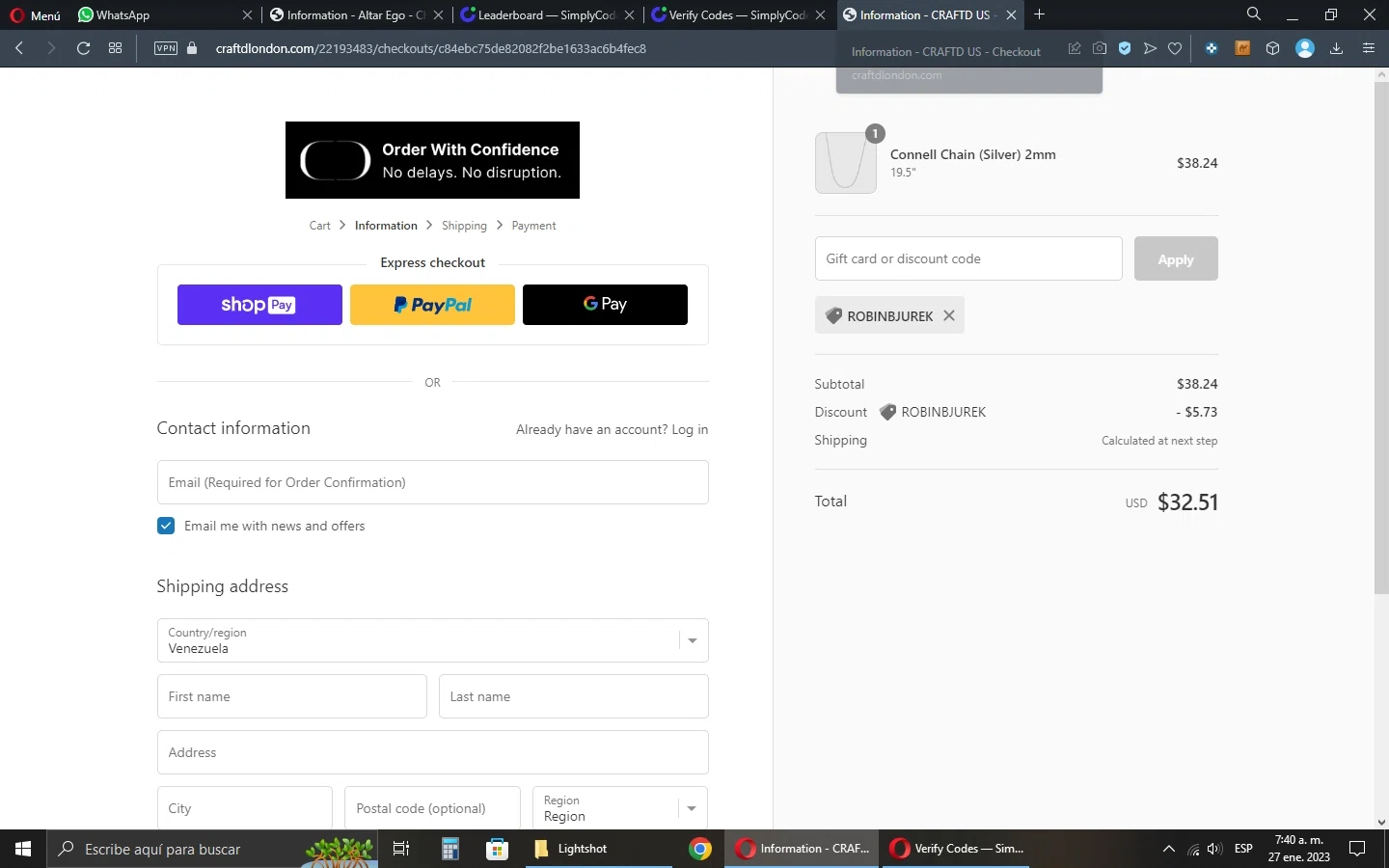This screenshot has height=868, width=1389.
Task: Open the profile account avatar
Action: point(1305,48)
